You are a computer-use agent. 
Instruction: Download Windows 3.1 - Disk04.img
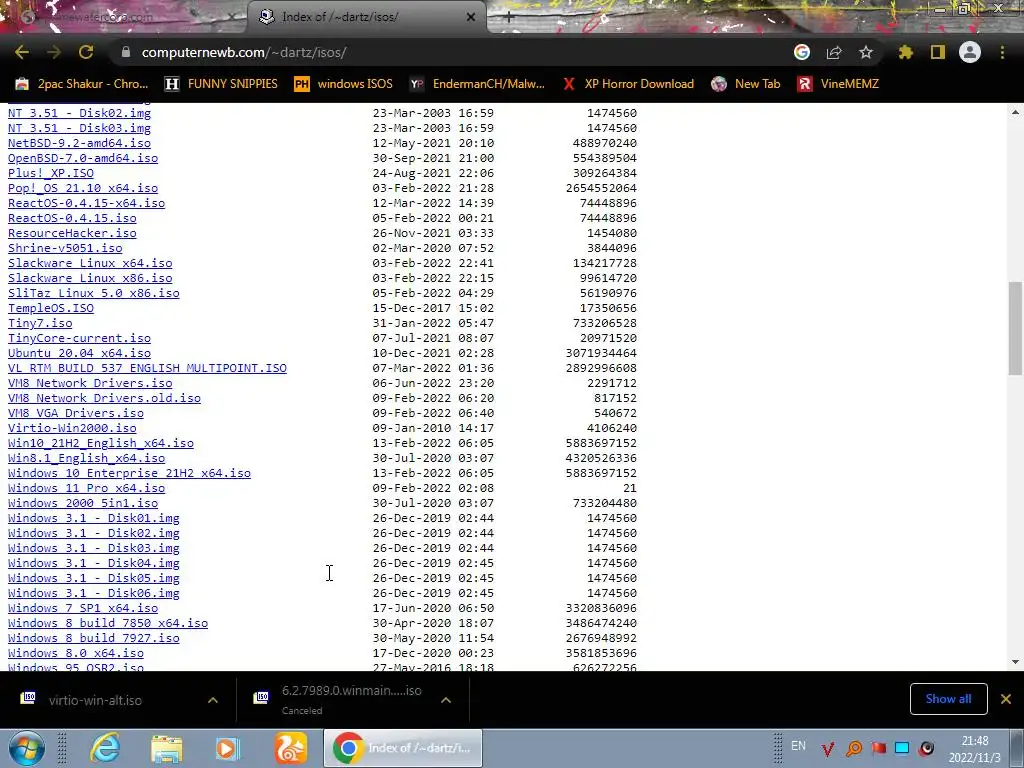coord(93,564)
